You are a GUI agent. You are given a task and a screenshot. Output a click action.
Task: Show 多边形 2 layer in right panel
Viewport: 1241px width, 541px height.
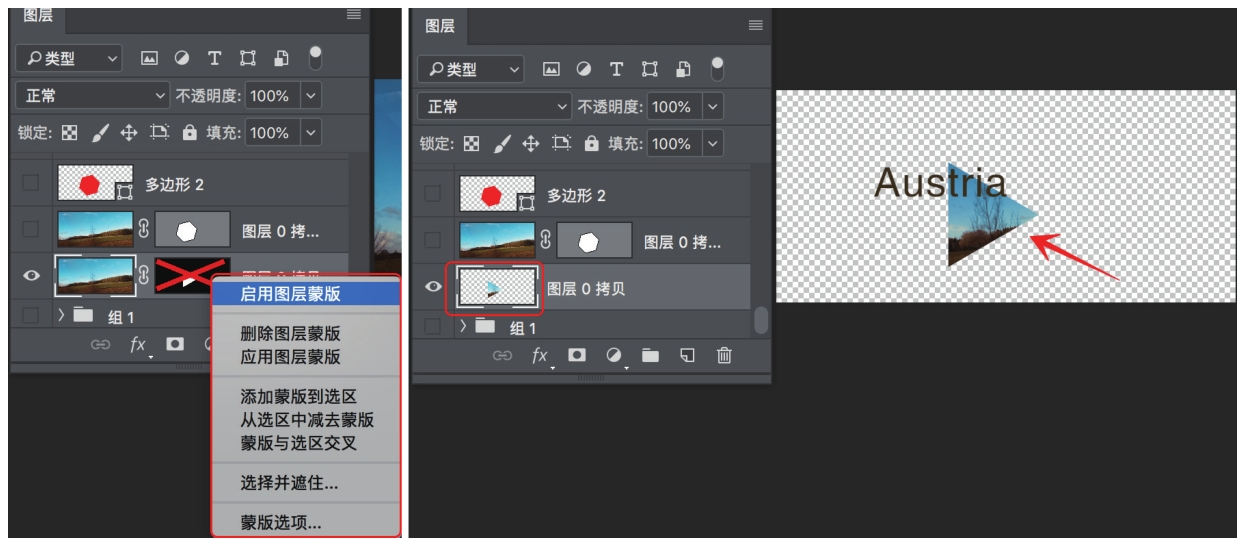point(433,193)
